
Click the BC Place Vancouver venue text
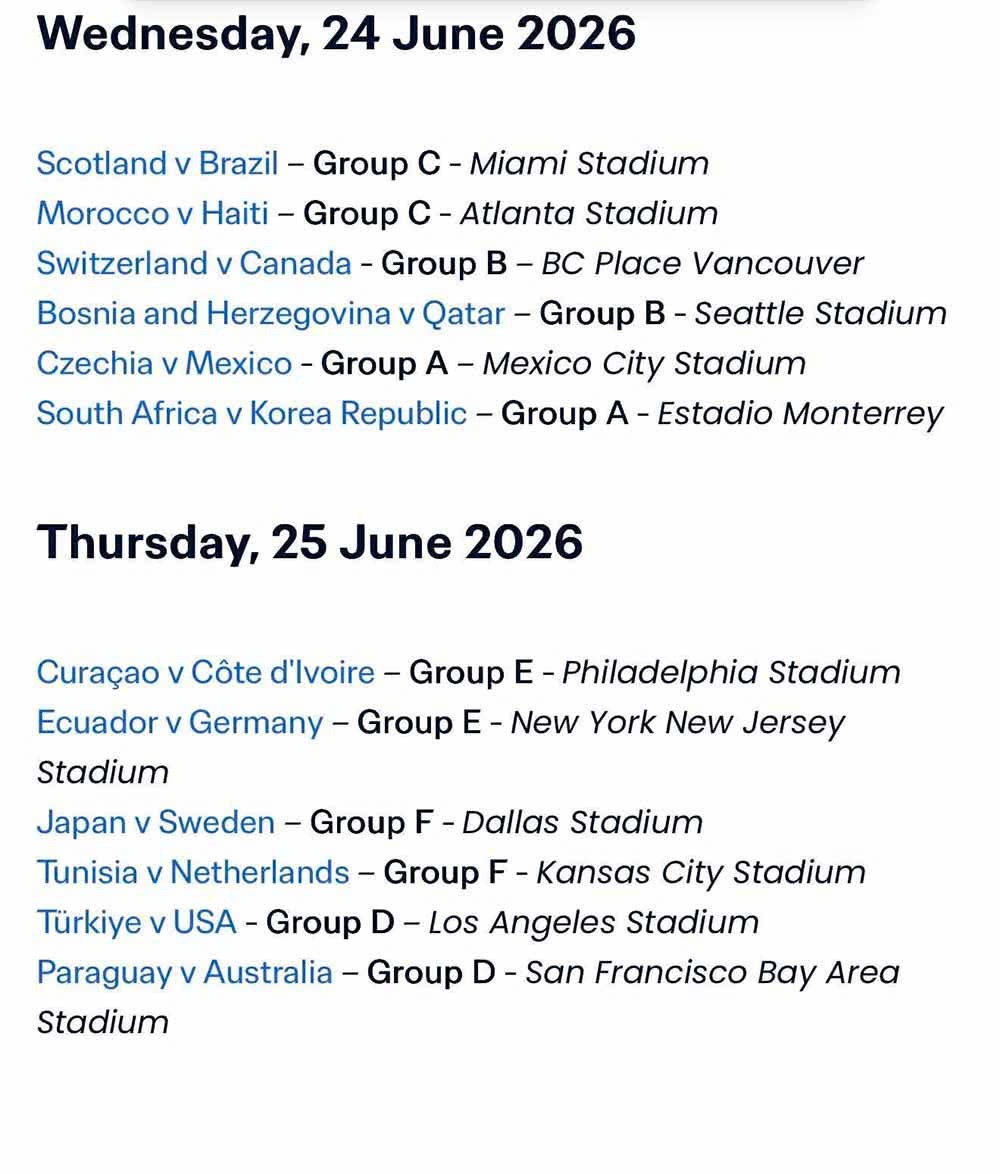[x=702, y=263]
